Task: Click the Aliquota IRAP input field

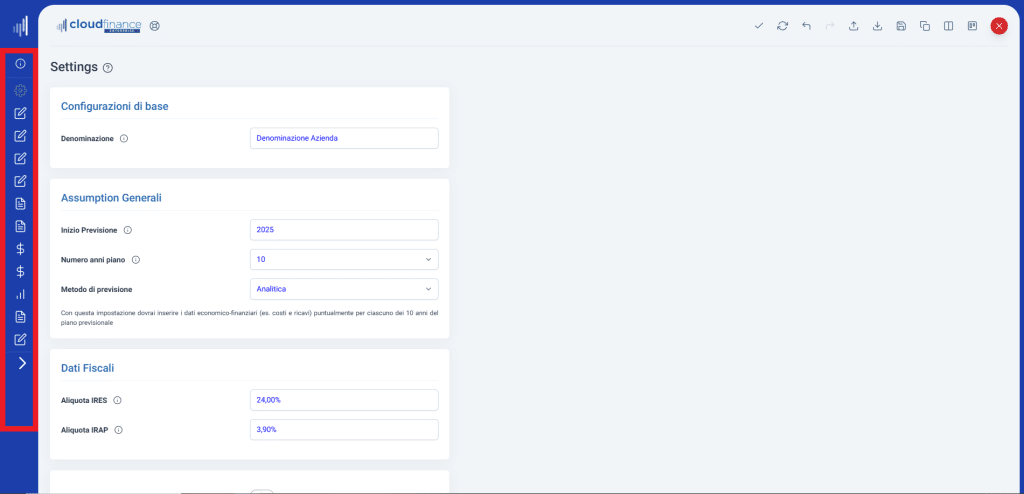Action: click(x=344, y=430)
